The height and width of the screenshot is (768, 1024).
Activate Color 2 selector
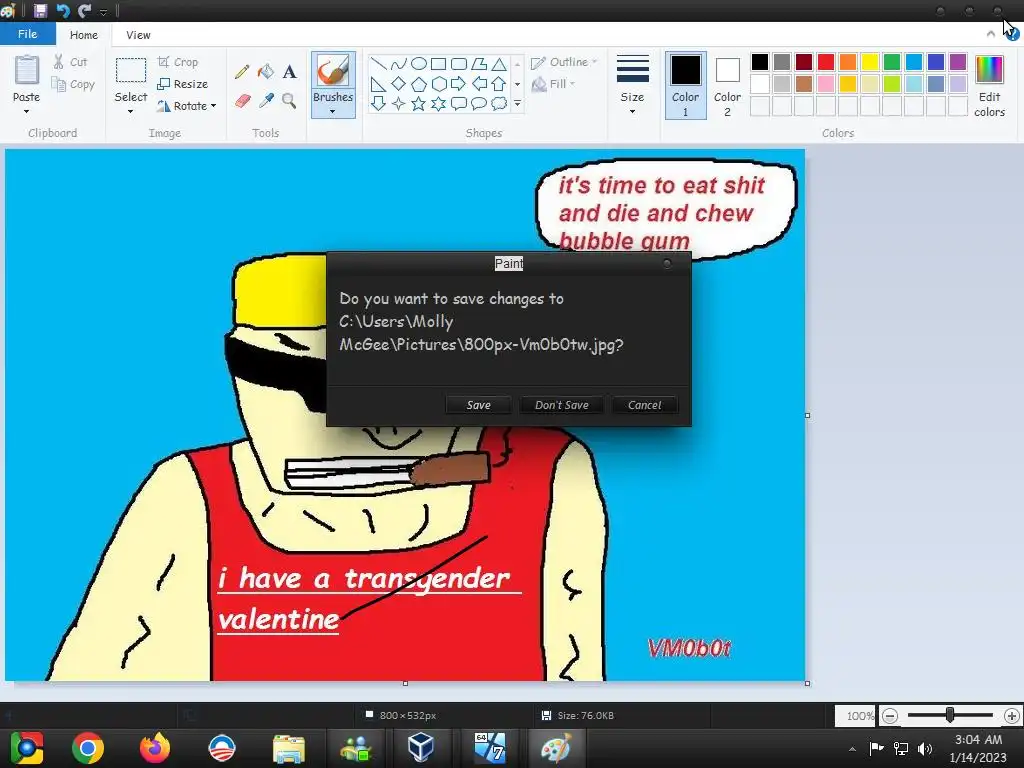(728, 86)
